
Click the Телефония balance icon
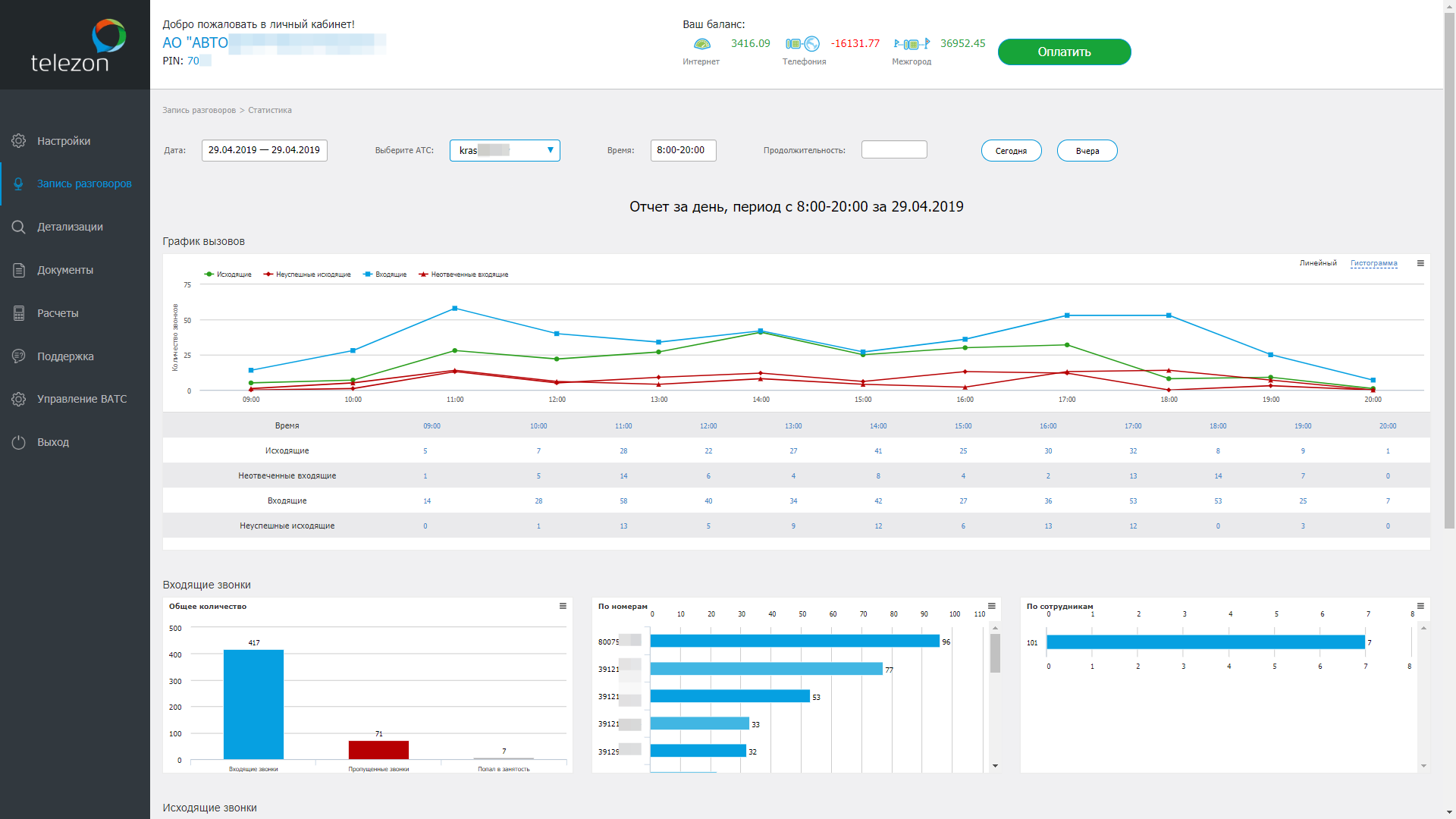tap(803, 44)
